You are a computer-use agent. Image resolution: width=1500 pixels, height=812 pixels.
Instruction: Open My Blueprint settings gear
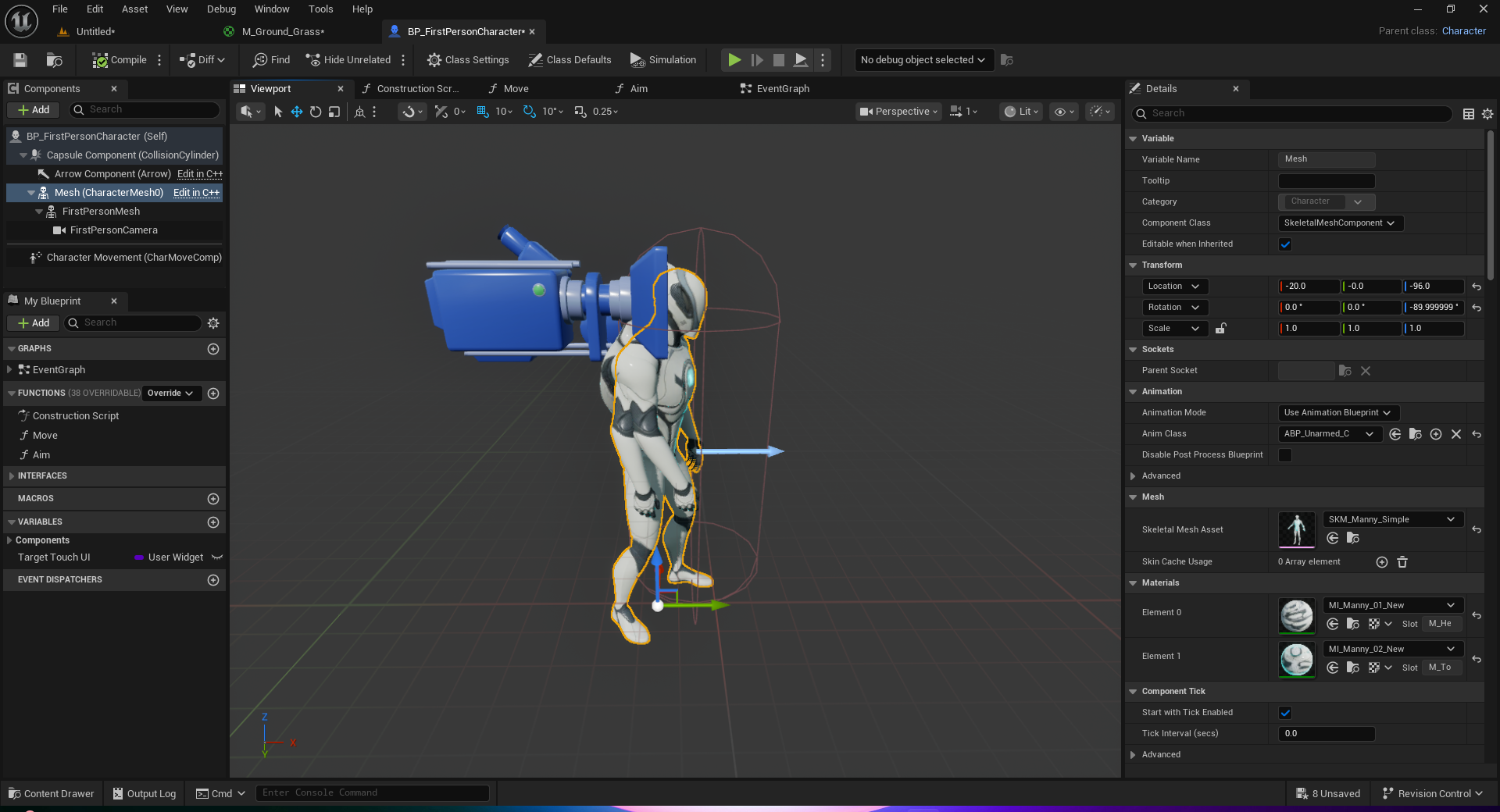(213, 323)
